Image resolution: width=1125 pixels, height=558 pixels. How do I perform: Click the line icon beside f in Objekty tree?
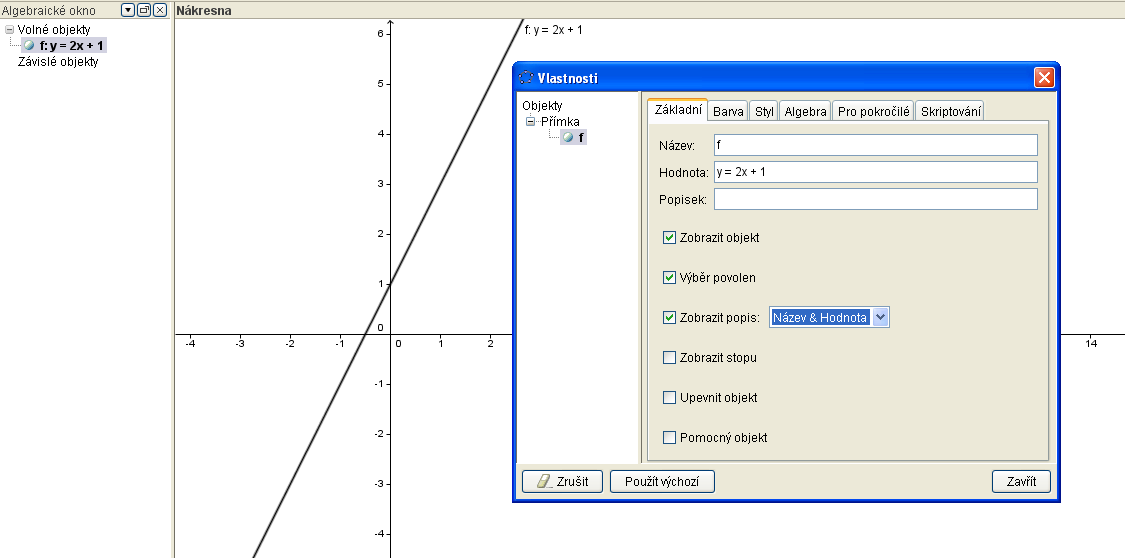tap(568, 137)
